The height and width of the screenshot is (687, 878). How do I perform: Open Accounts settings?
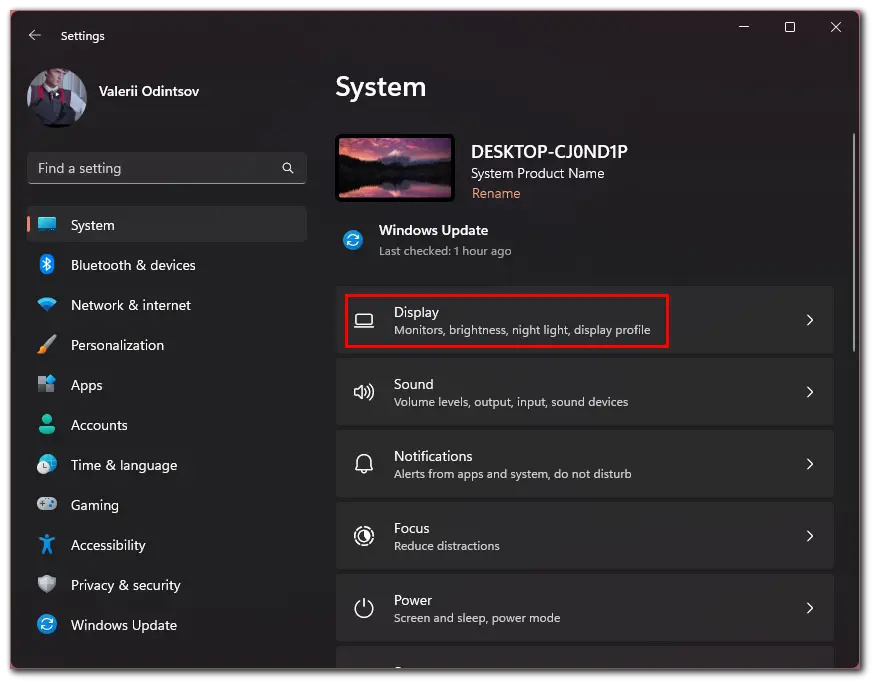pos(167,424)
